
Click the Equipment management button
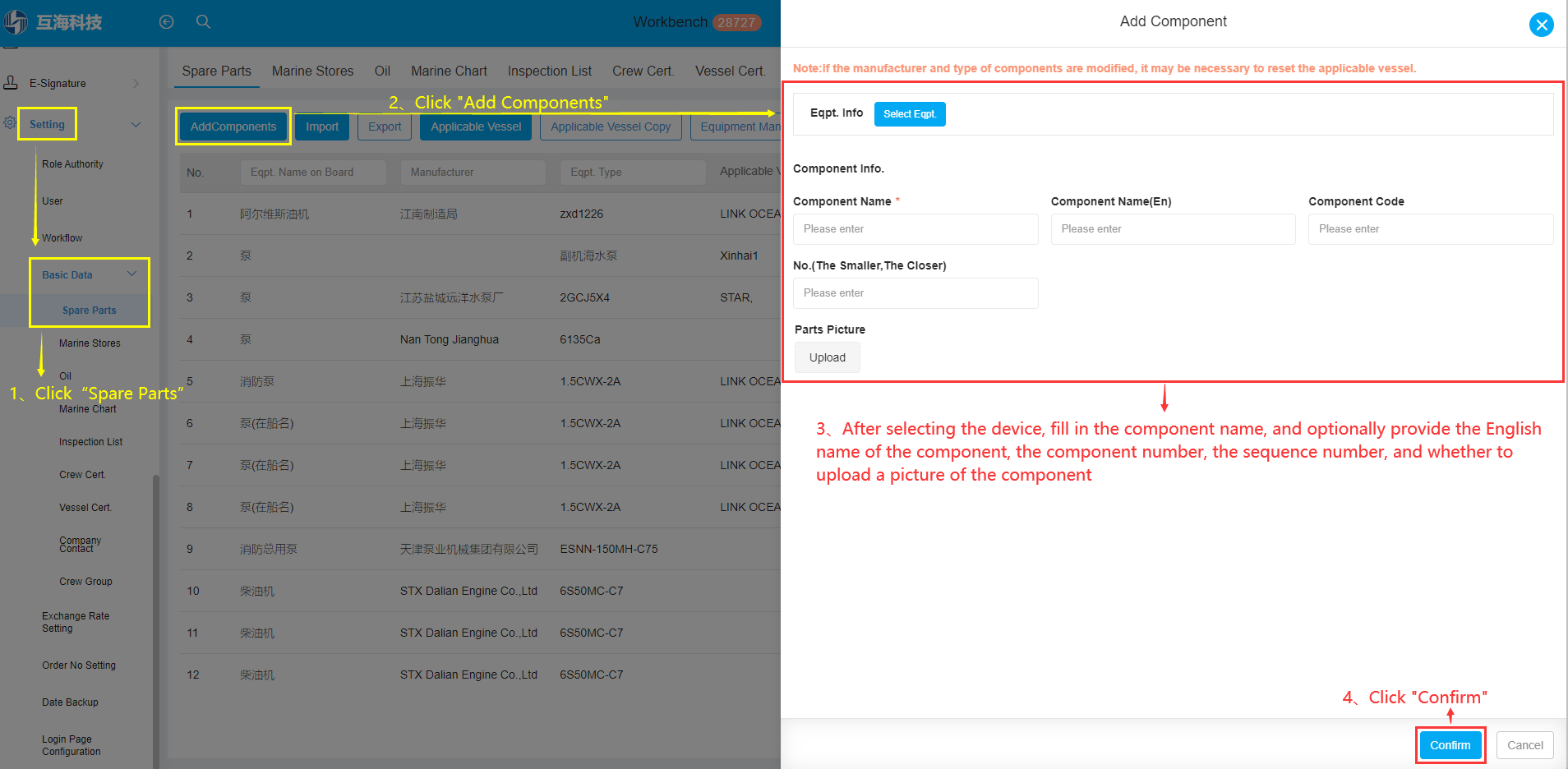click(736, 127)
